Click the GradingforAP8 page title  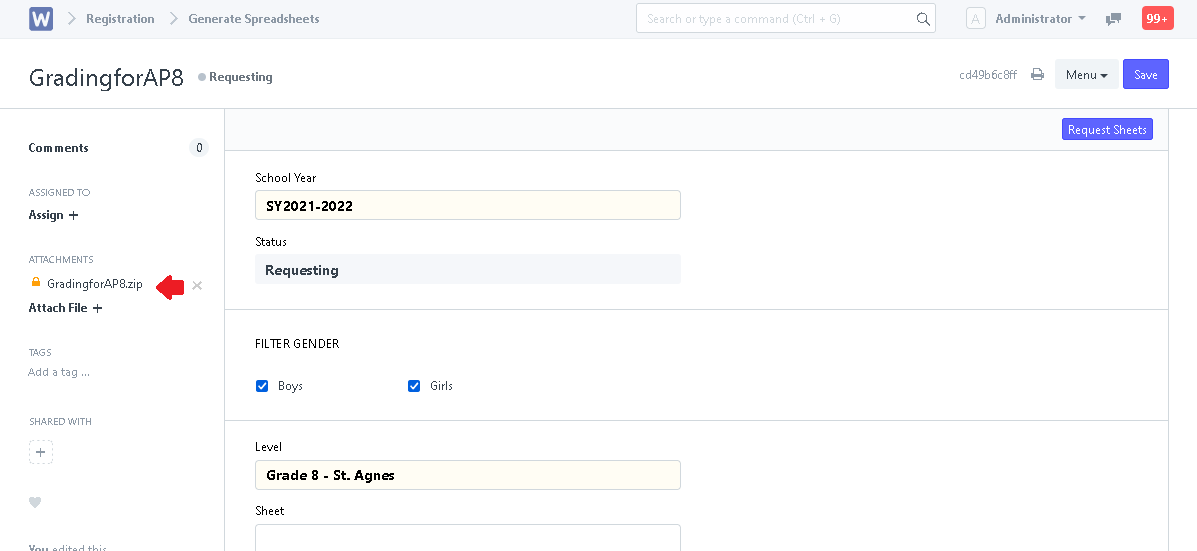[x=106, y=78]
